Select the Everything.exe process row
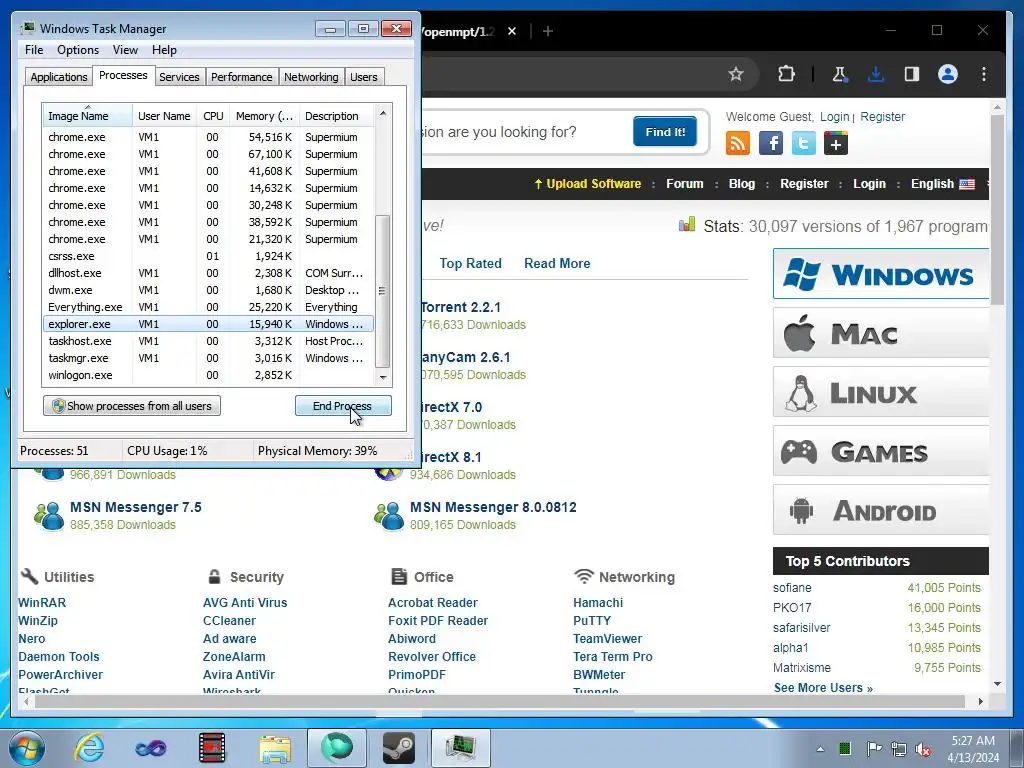 tap(208, 307)
